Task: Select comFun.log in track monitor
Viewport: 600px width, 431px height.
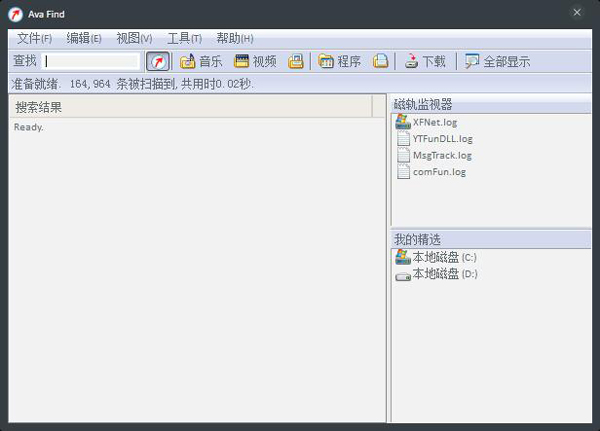Action: point(439,172)
